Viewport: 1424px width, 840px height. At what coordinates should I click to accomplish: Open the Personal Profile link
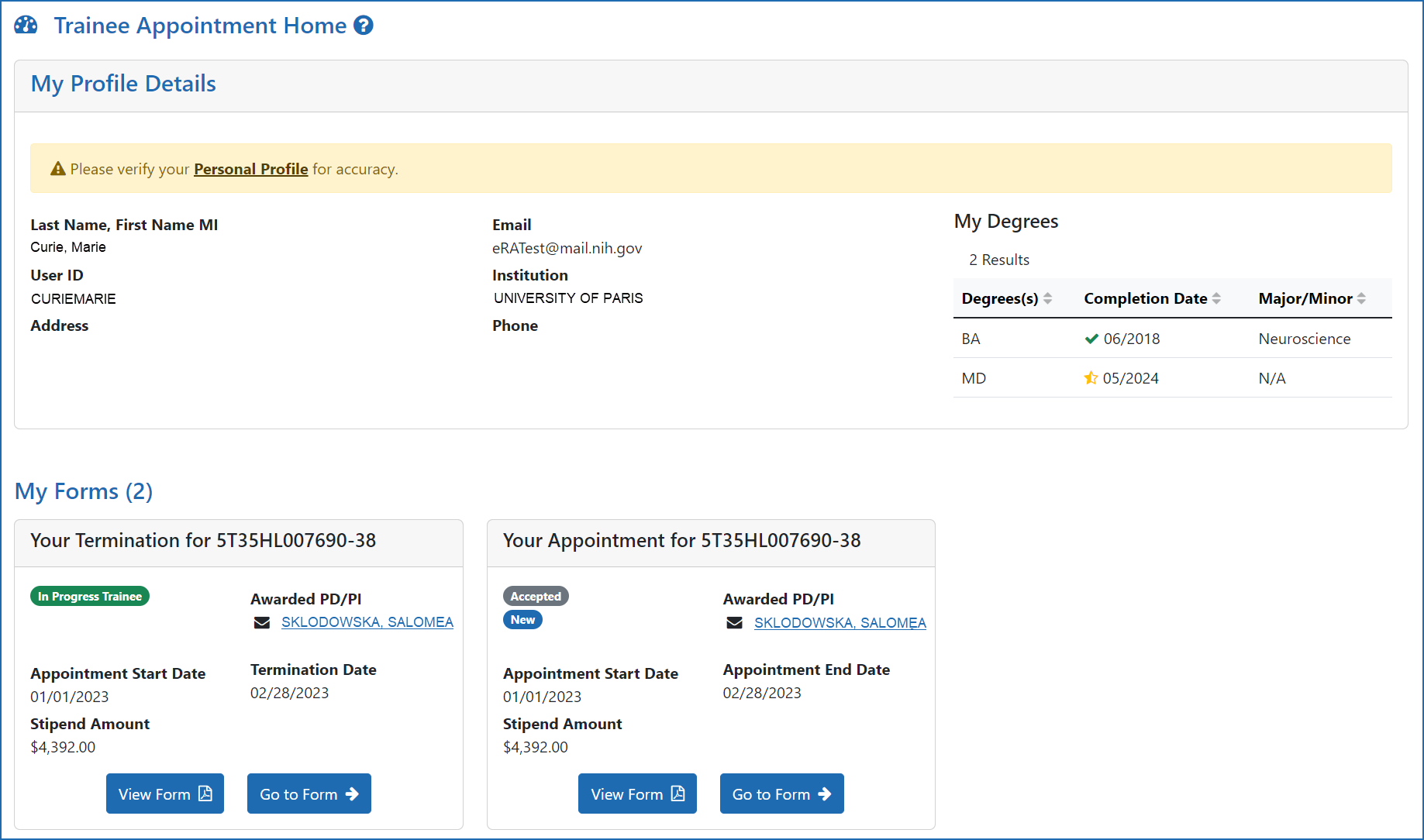pyautogui.click(x=250, y=169)
